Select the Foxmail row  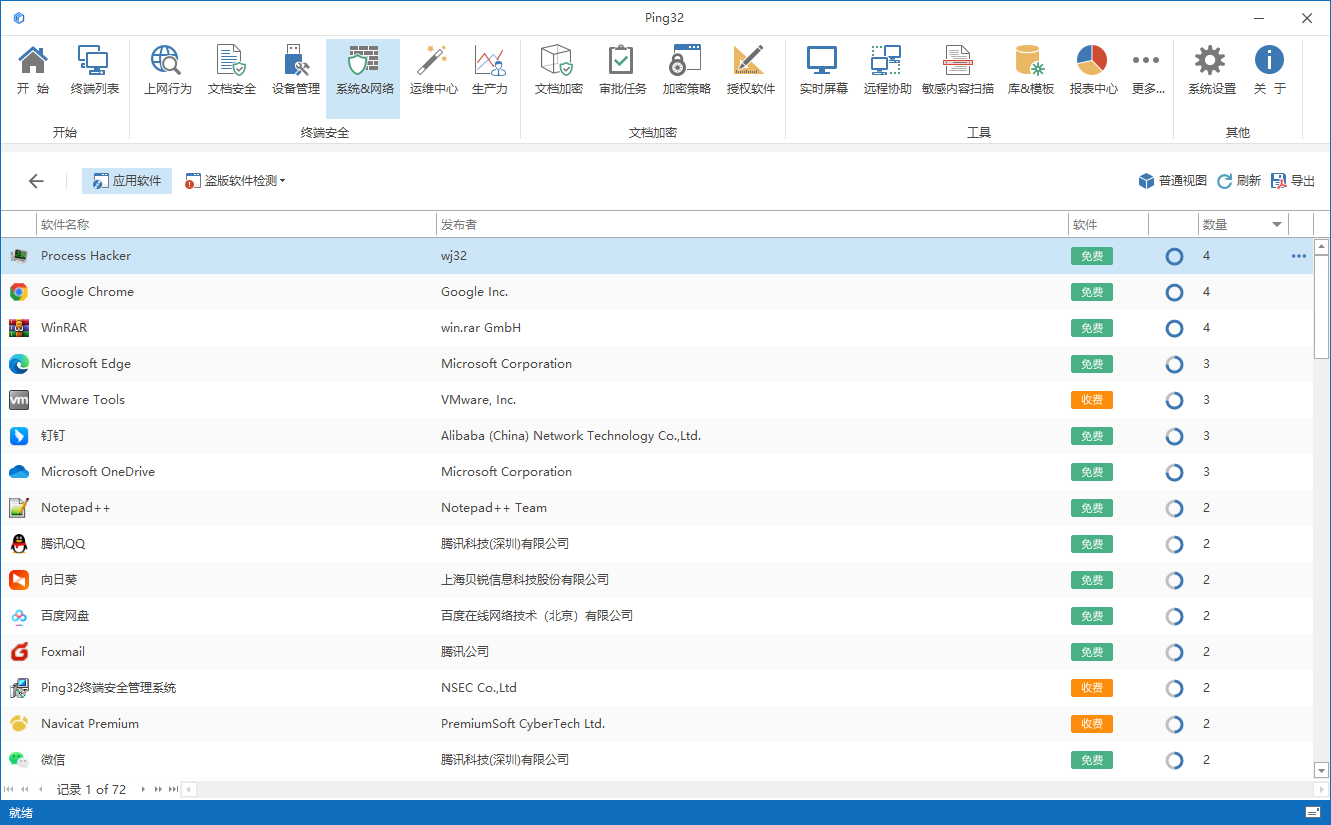pyautogui.click(x=657, y=652)
